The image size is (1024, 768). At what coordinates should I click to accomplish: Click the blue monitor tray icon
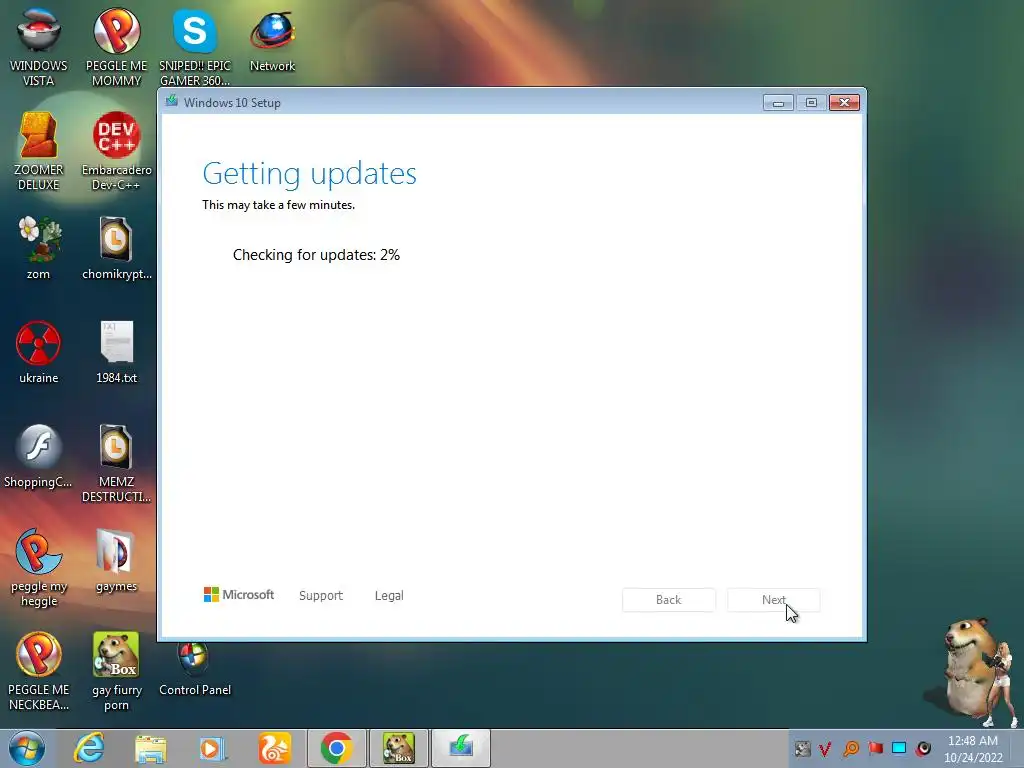point(899,748)
